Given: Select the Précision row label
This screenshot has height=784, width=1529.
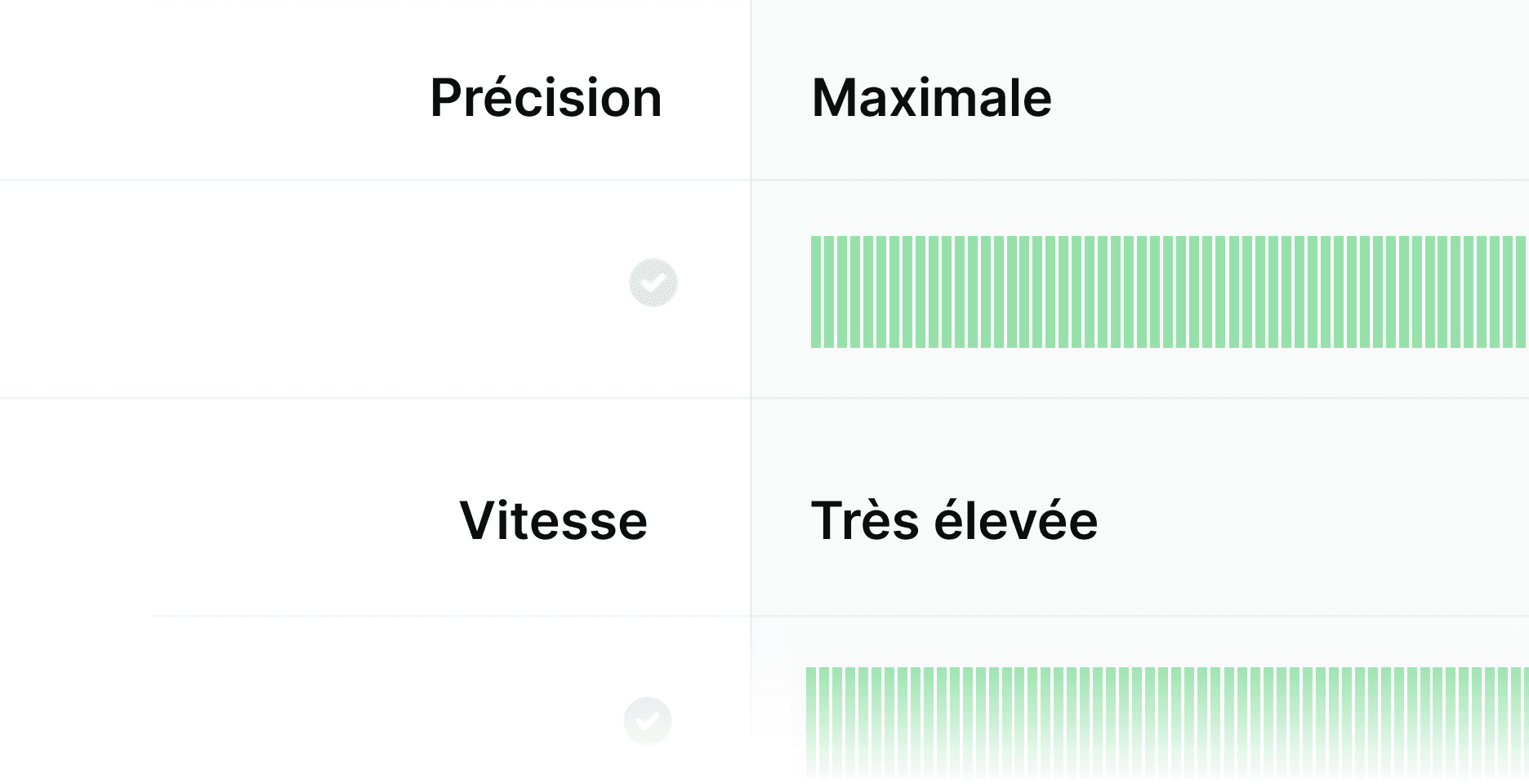Looking at the screenshot, I should point(546,98).
